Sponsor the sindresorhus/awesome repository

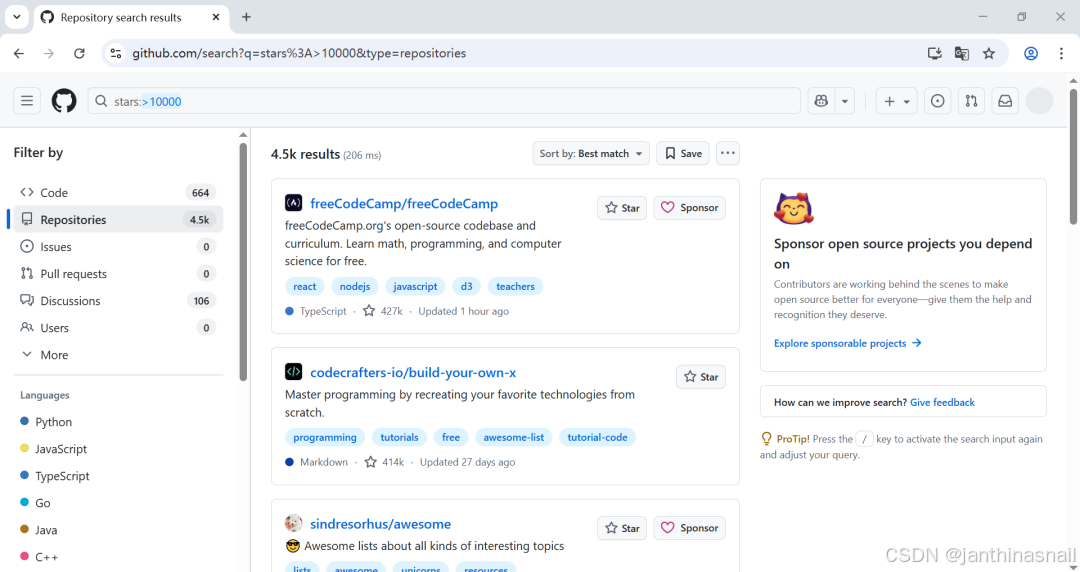pos(689,528)
